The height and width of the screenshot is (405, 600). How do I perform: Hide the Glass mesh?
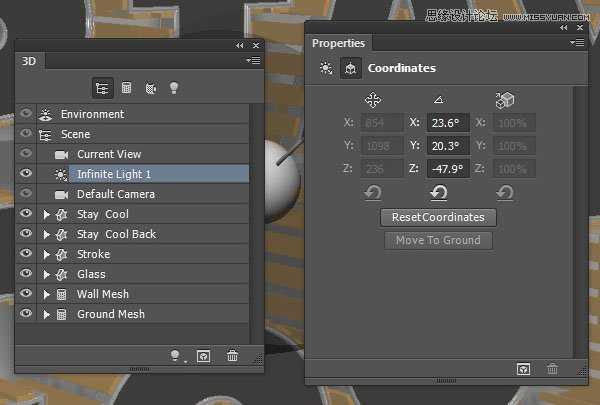[x=26, y=273]
